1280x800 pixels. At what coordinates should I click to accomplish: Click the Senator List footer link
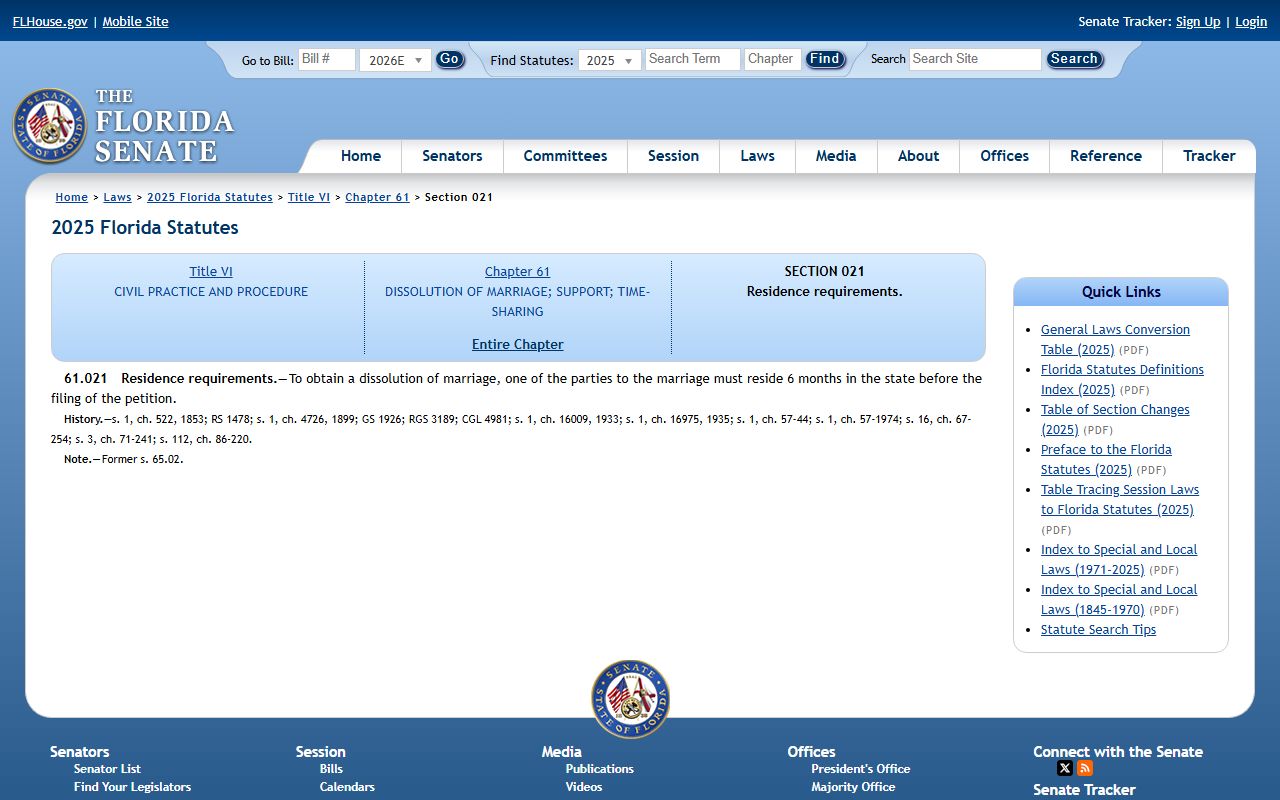coord(107,769)
